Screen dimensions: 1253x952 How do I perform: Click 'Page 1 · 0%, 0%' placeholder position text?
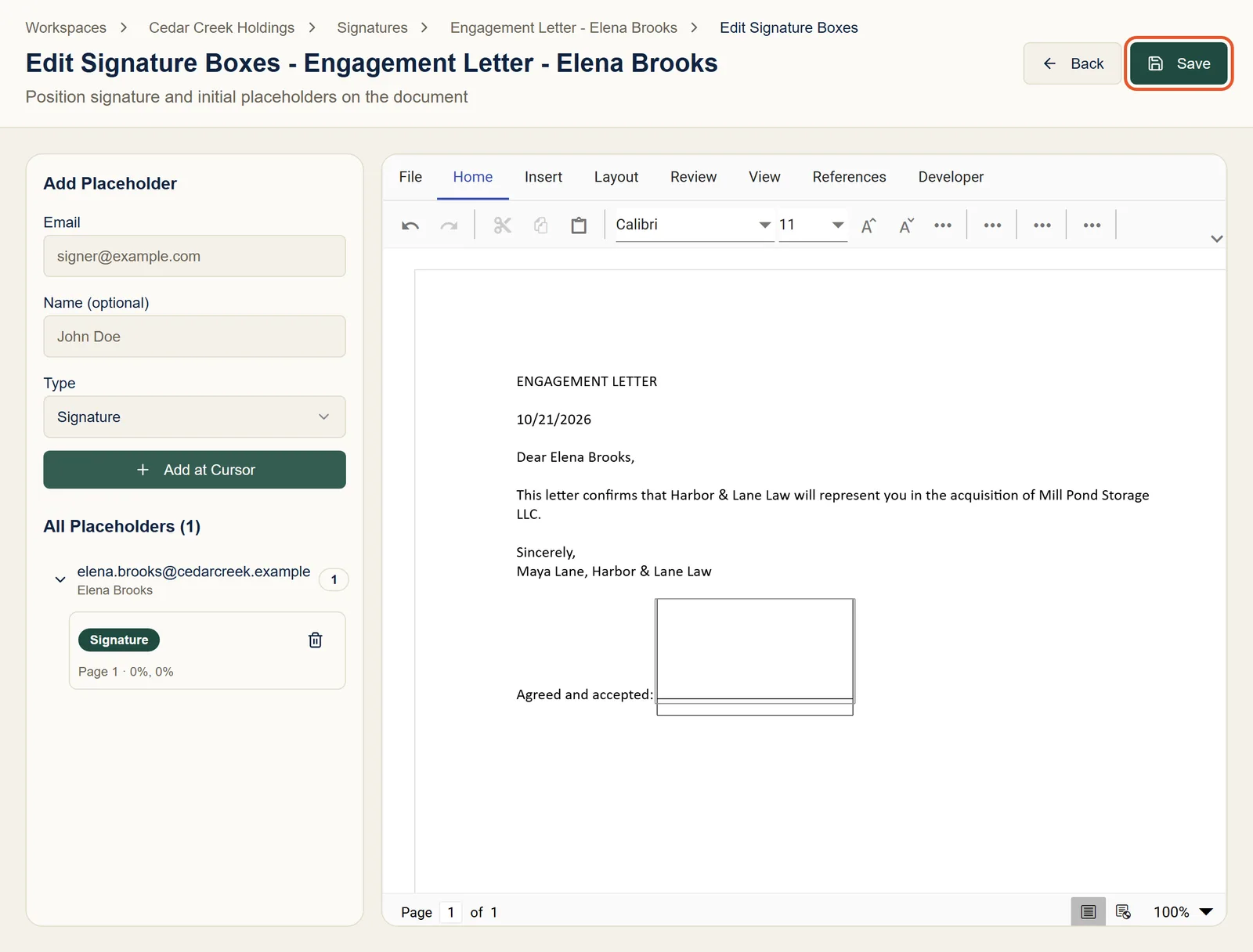126,672
